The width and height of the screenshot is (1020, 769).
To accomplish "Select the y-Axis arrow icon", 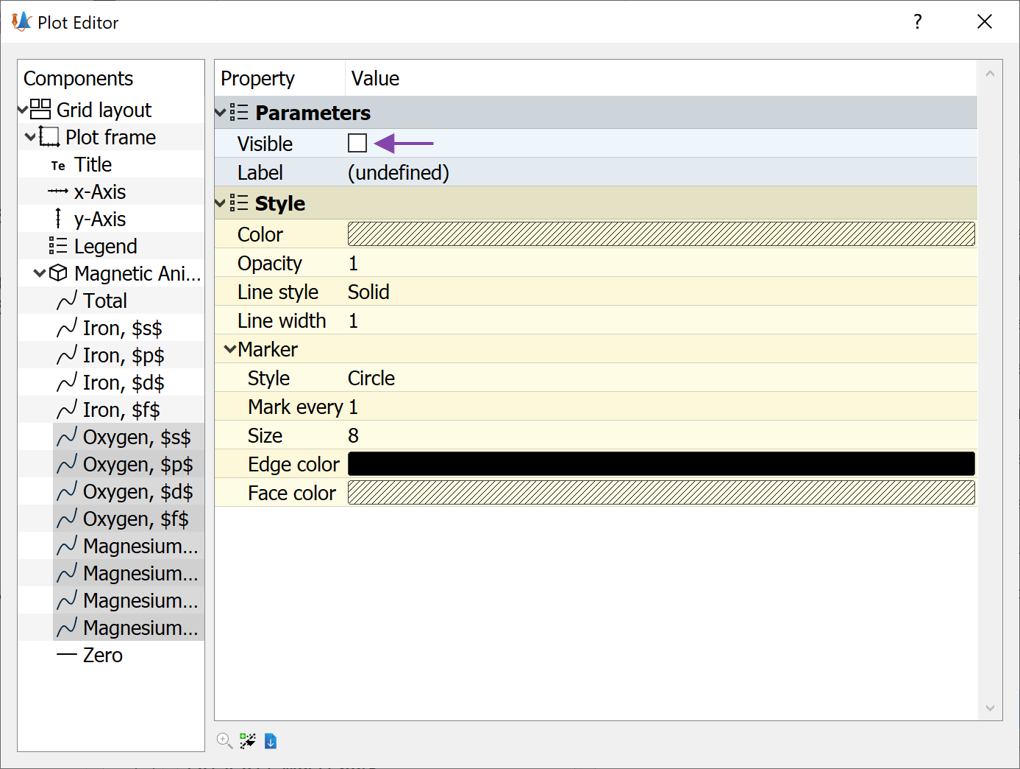I will point(58,219).
